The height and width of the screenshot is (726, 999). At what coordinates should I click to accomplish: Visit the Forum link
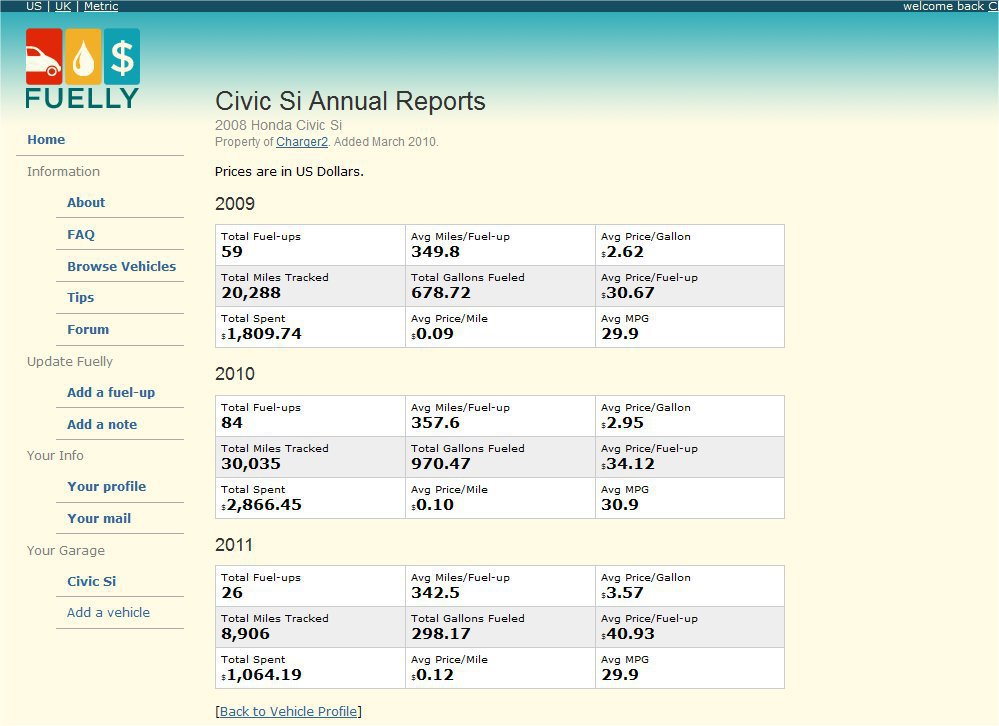click(88, 329)
